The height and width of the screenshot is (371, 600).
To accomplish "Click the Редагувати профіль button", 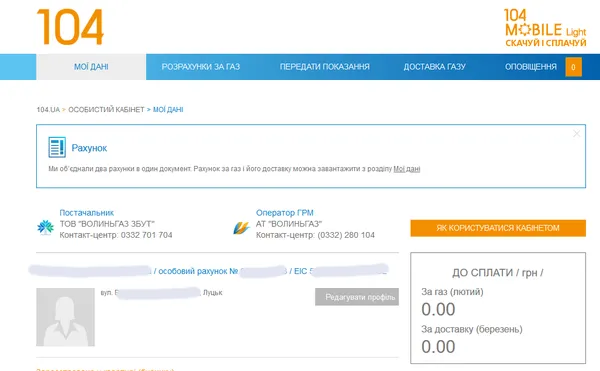I will (x=357, y=297).
